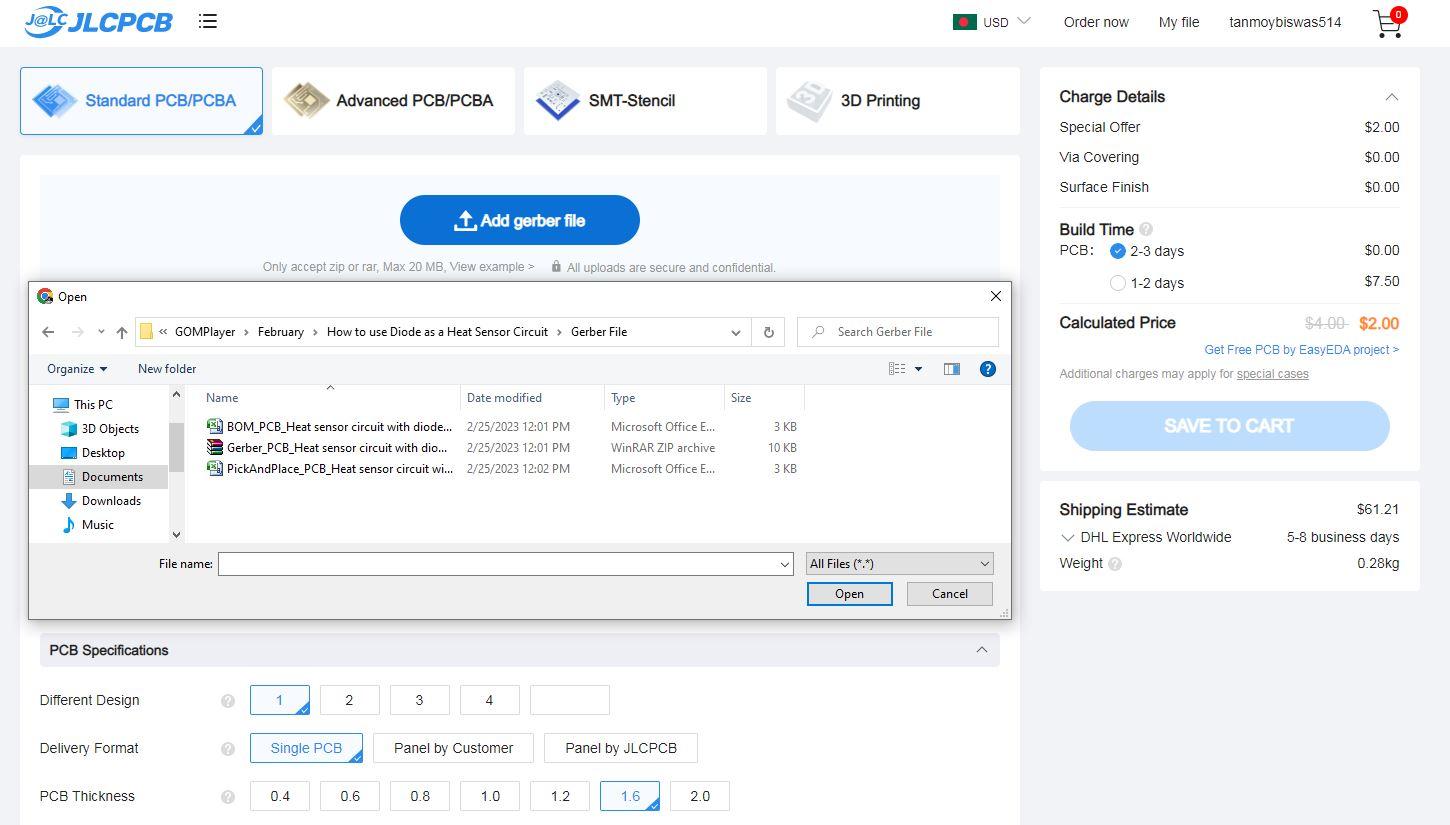Expand the DHL Express Worldwide shipping option
This screenshot has height=825, width=1450.
[x=1068, y=538]
